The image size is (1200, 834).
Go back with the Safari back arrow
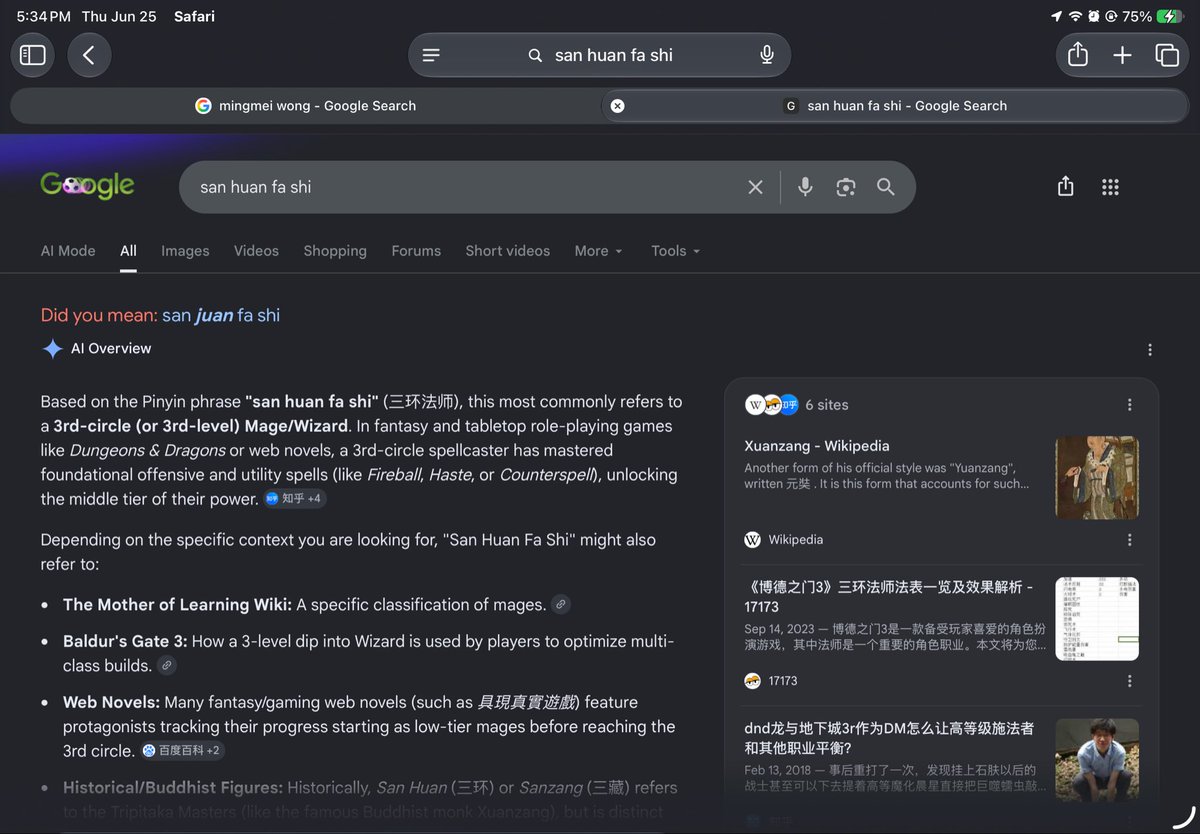click(89, 55)
